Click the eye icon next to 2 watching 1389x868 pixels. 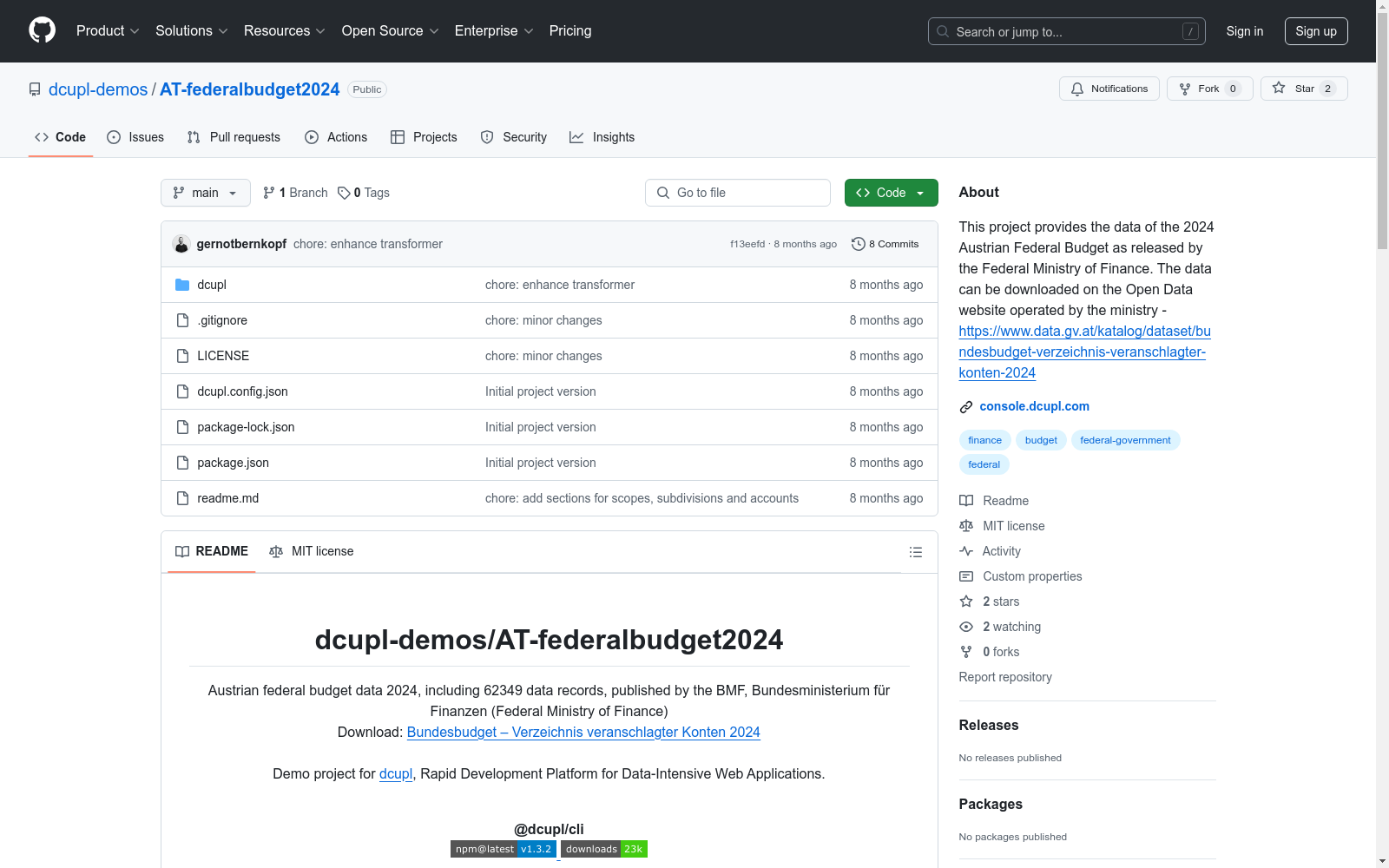(966, 627)
